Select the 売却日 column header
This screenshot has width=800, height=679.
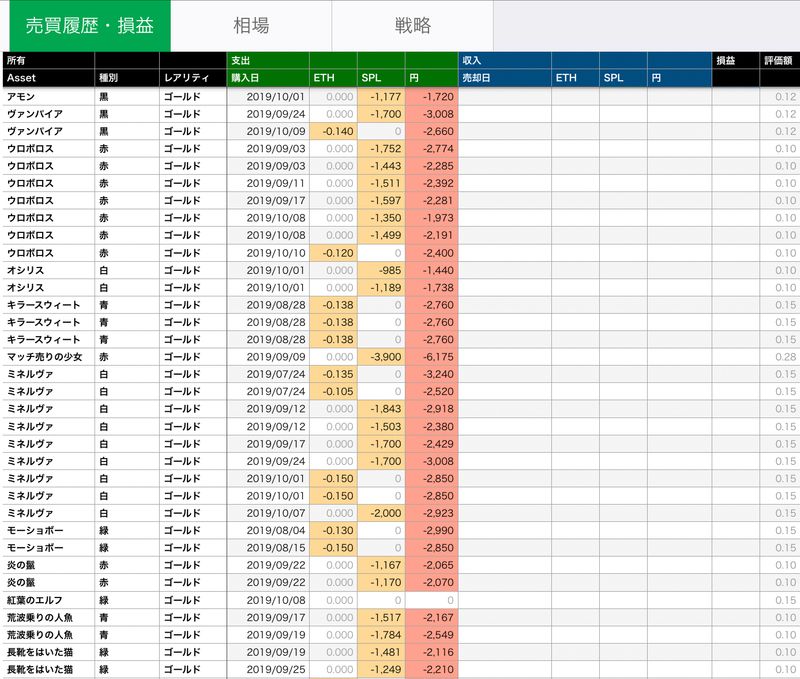click(x=504, y=78)
